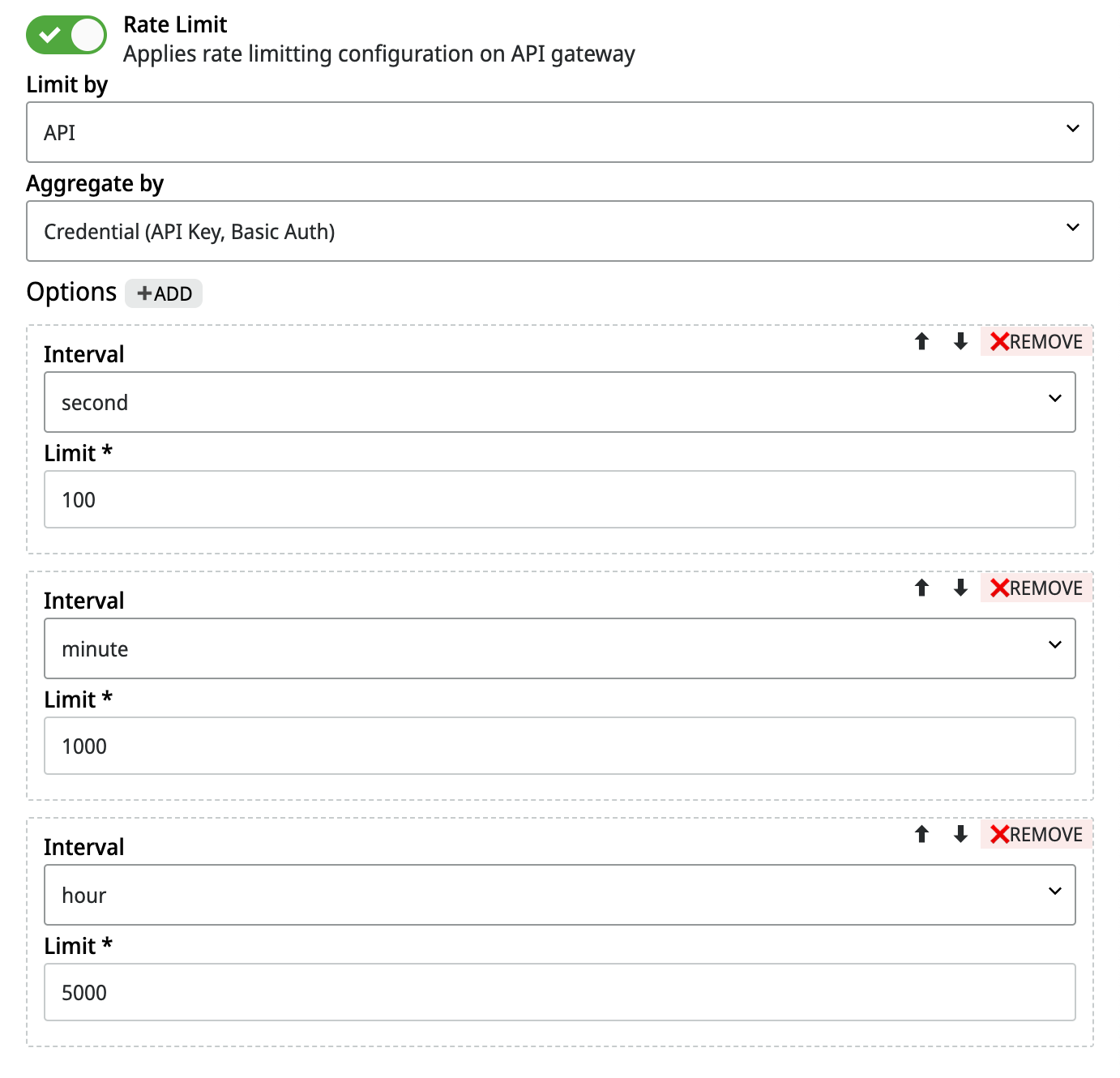The height and width of the screenshot is (1078, 1120).
Task: Click the Rate Limit label text
Action: 175,24
